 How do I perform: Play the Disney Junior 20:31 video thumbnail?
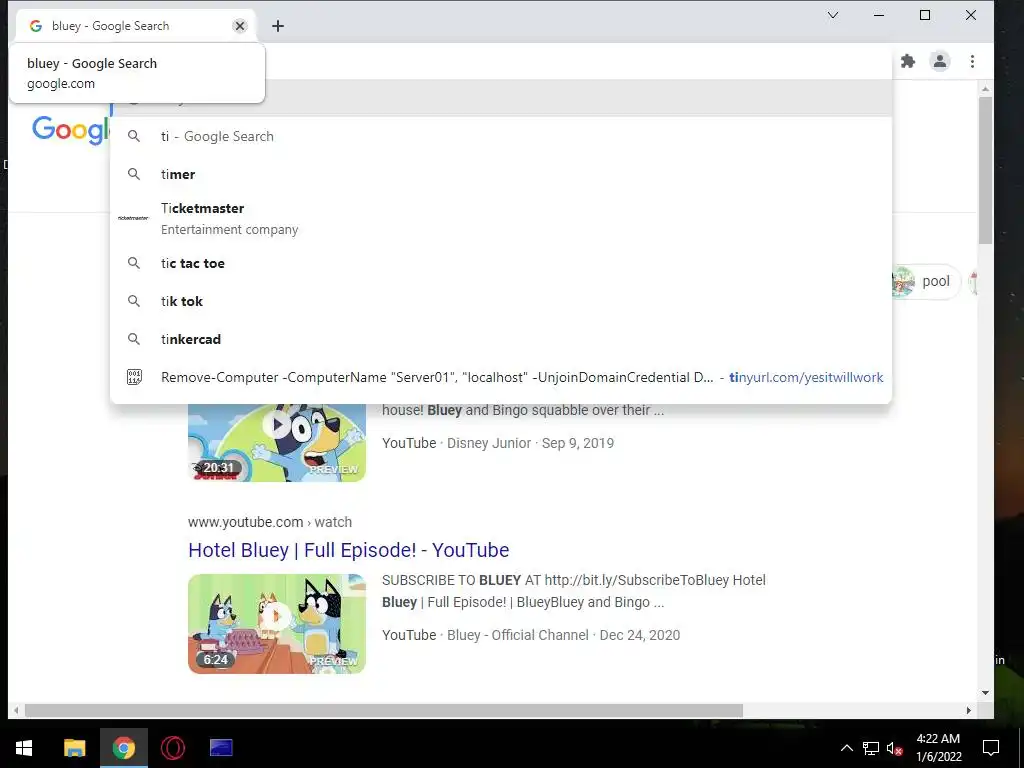pyautogui.click(x=277, y=443)
